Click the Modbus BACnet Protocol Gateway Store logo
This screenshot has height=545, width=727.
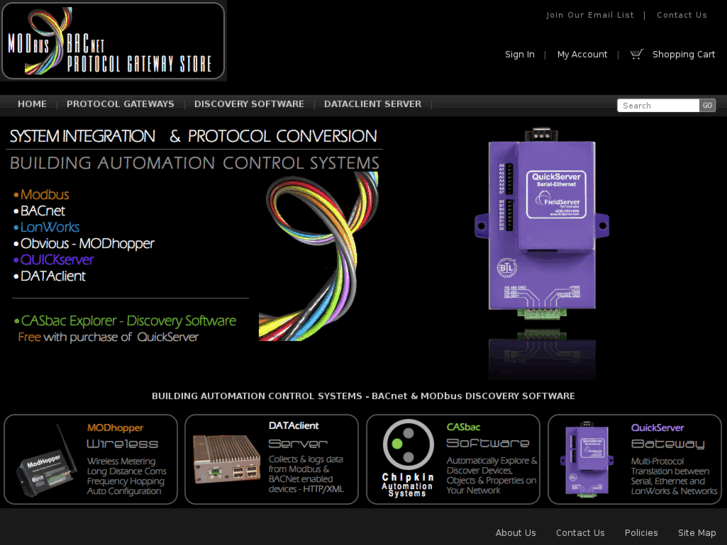coord(113,41)
